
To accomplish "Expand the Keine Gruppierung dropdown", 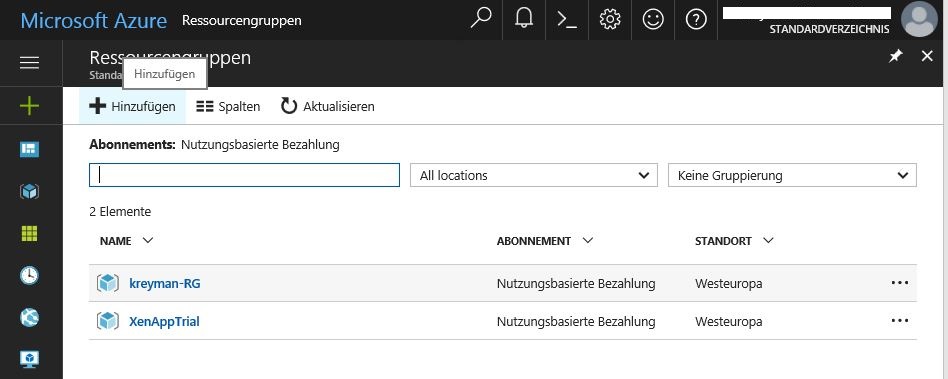I will click(792, 175).
